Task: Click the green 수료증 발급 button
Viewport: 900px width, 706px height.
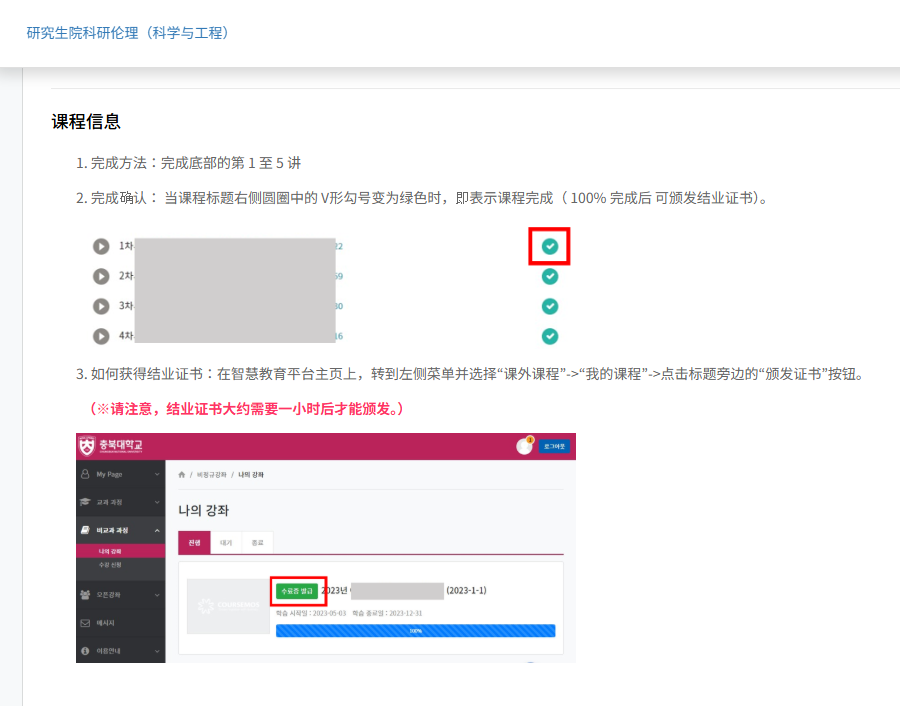Action: pos(297,591)
